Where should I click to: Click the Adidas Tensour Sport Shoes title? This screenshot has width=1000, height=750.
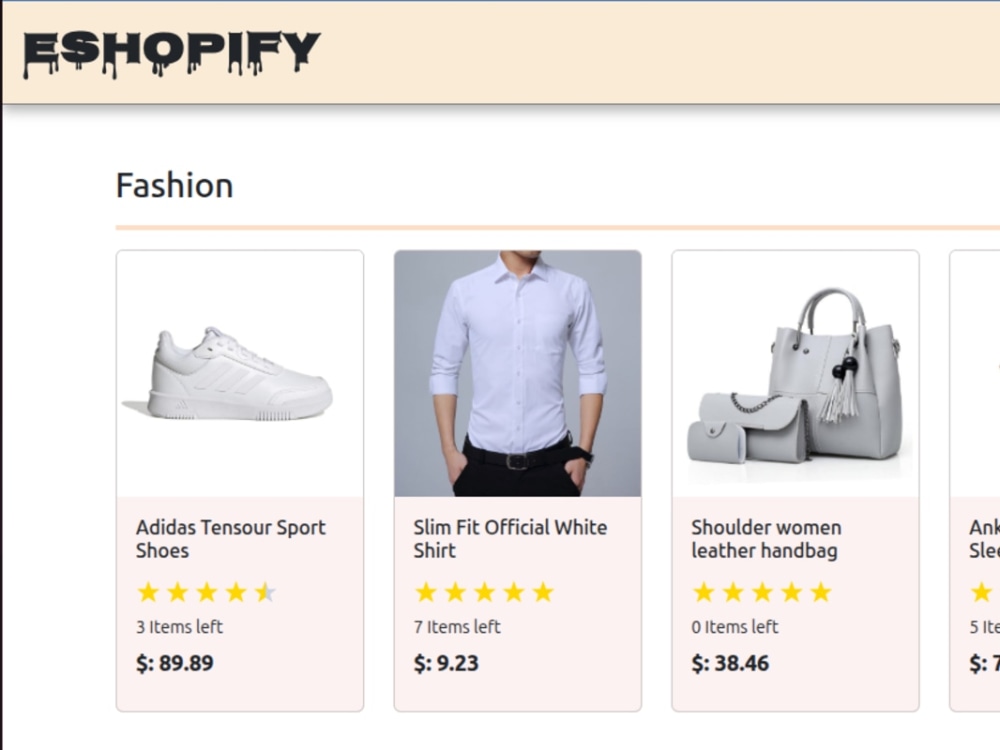(x=231, y=539)
